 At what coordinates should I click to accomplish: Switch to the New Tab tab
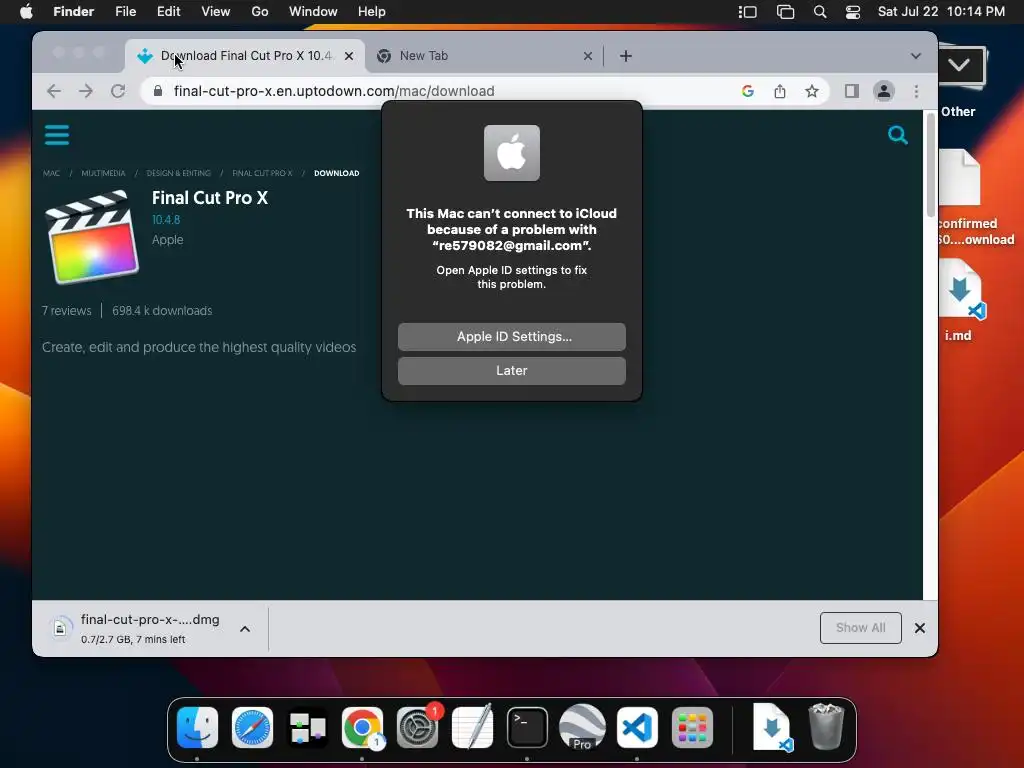pyautogui.click(x=483, y=56)
